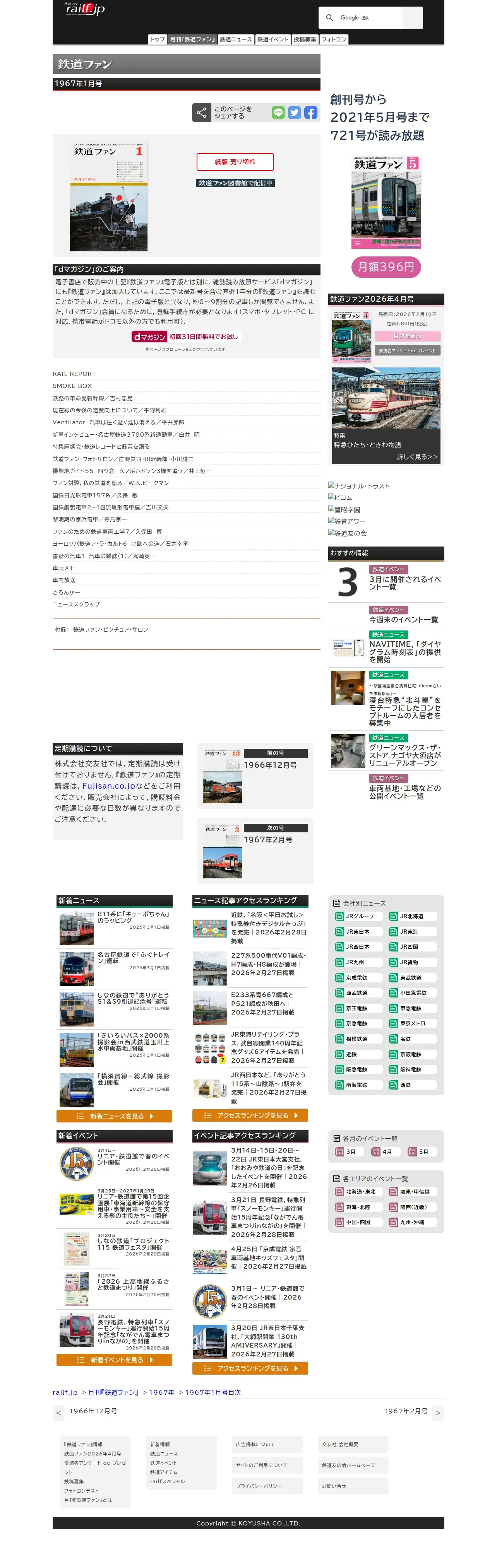
Task: Open news 811系にキューポちゃんのラッピング
Action: click(x=134, y=917)
